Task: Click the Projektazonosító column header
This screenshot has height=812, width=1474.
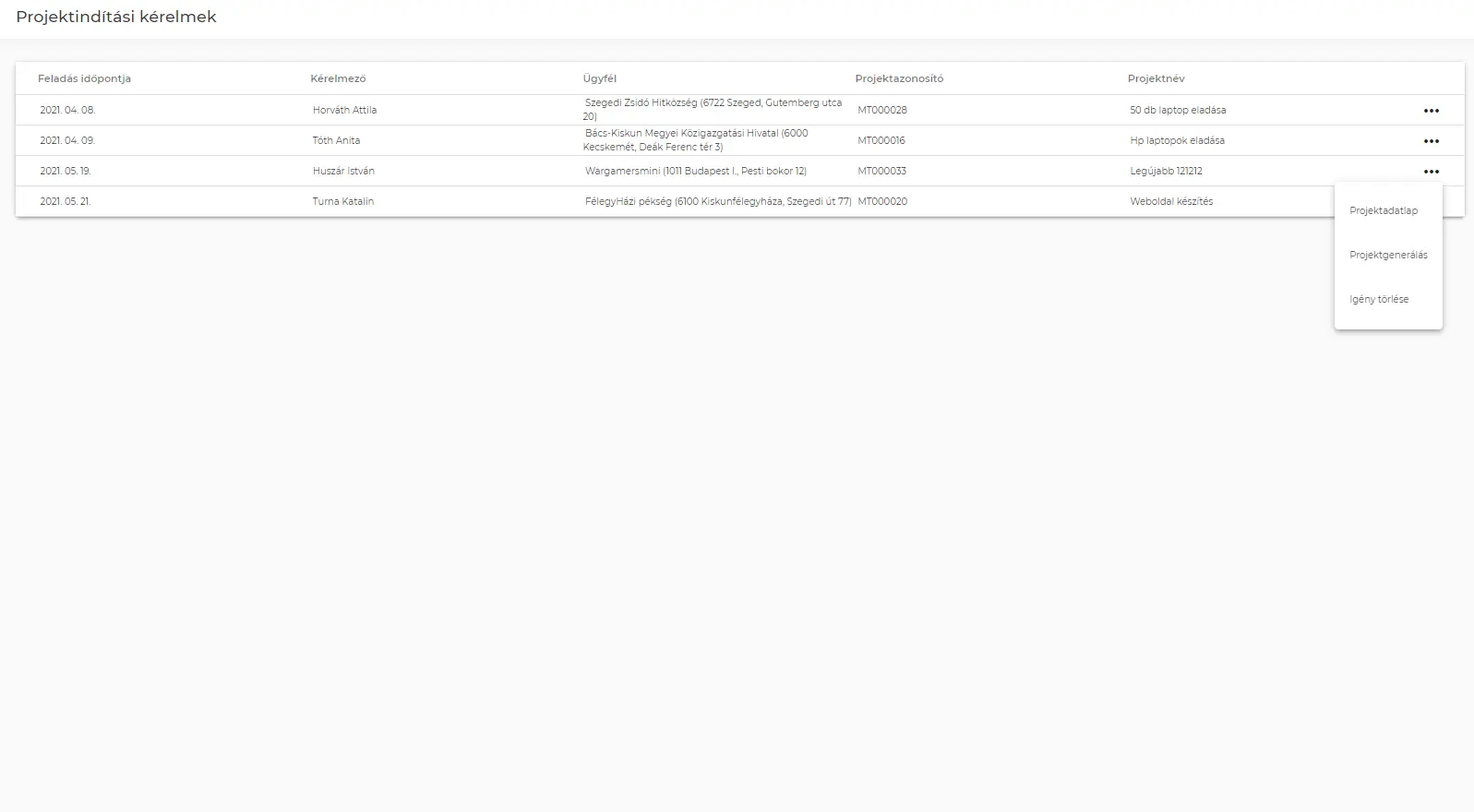Action: pos(899,79)
